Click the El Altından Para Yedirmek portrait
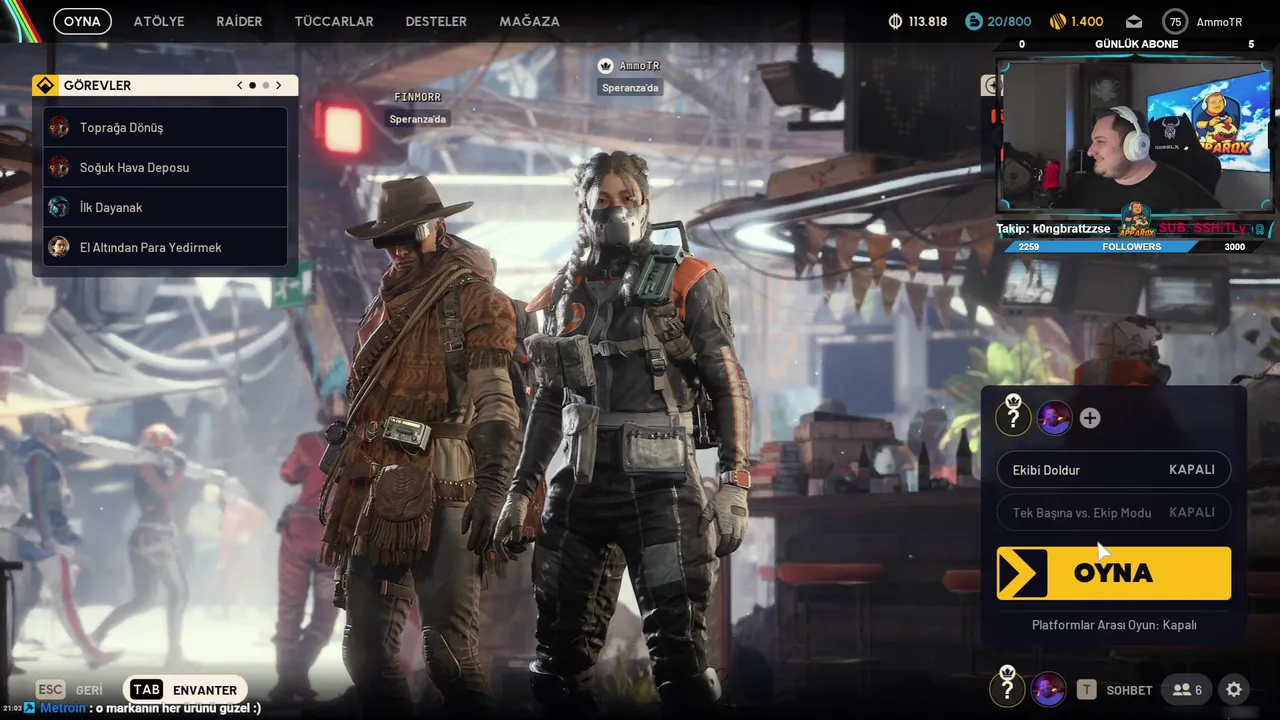The image size is (1280, 720). coord(59,247)
